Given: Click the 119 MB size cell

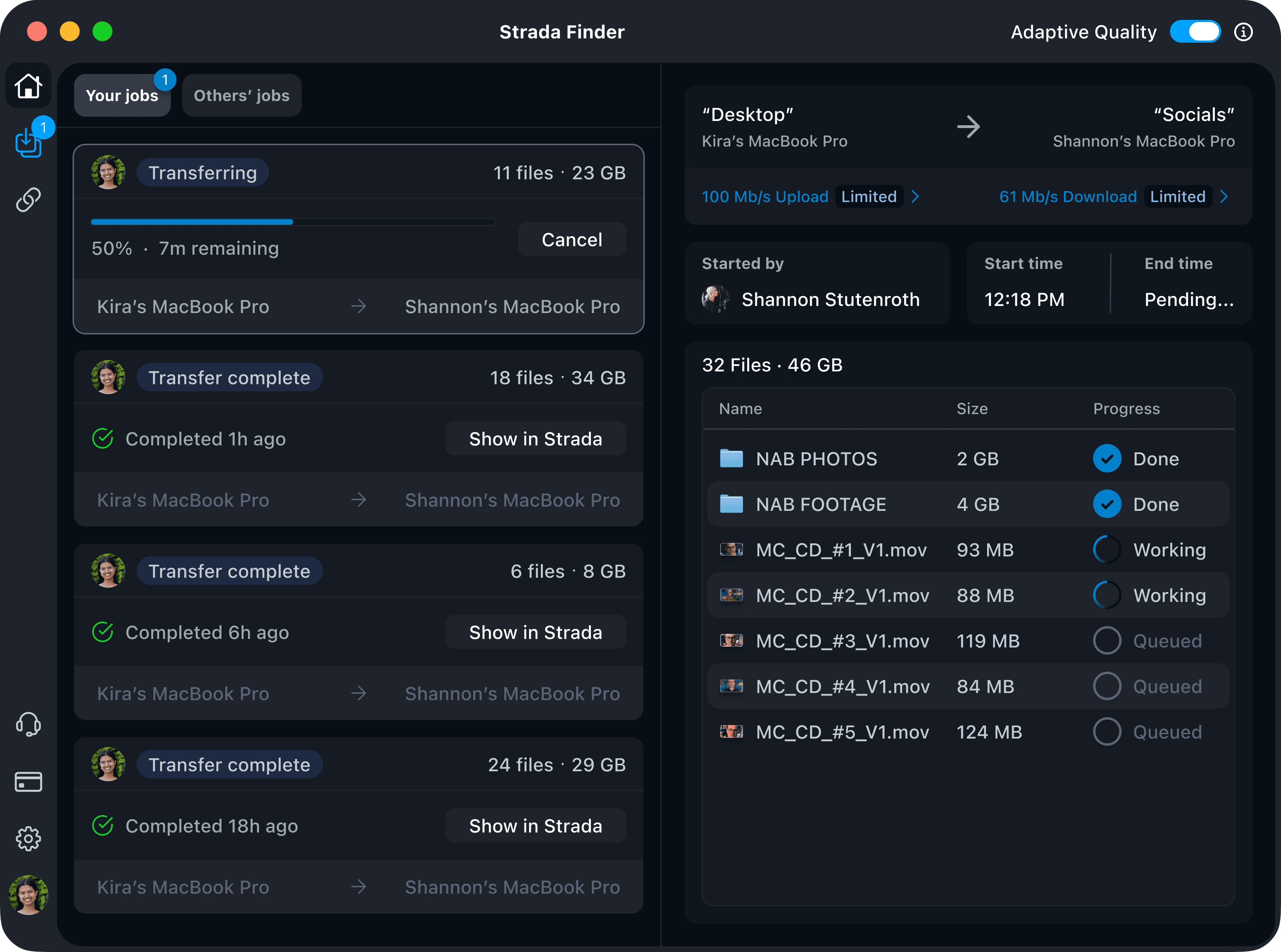Looking at the screenshot, I should pyautogui.click(x=988, y=641).
